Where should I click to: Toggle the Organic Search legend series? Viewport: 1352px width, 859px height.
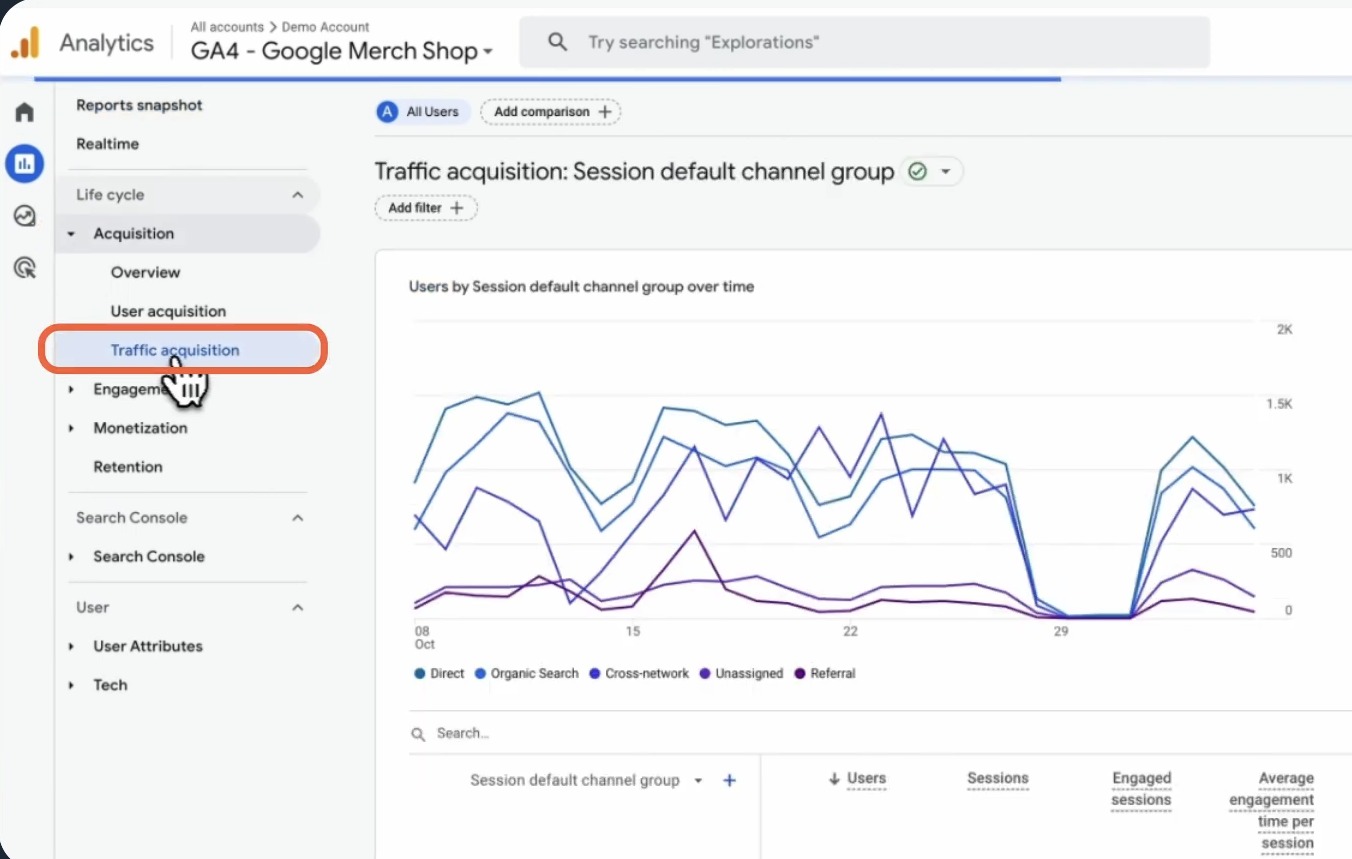(527, 674)
